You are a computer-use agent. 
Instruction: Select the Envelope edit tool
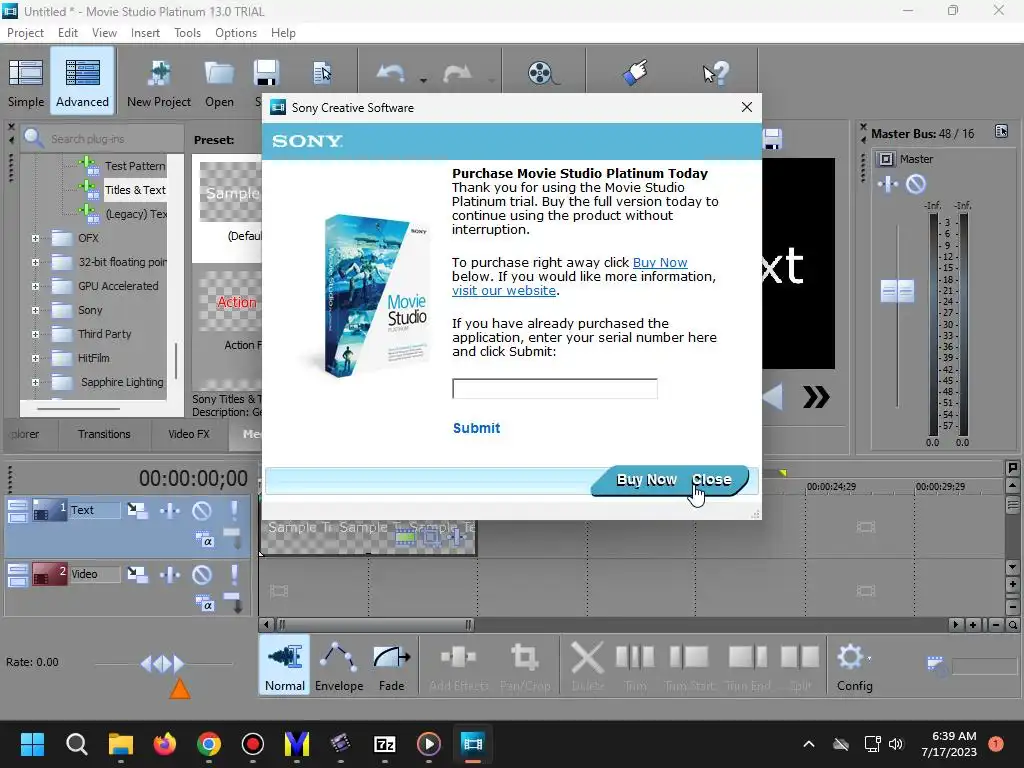339,666
